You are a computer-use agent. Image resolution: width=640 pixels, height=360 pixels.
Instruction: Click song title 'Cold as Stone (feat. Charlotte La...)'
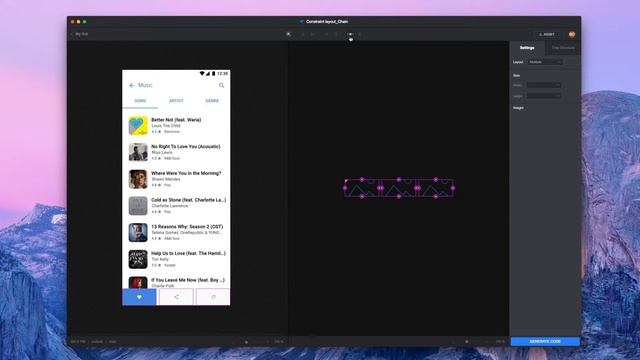click(189, 200)
